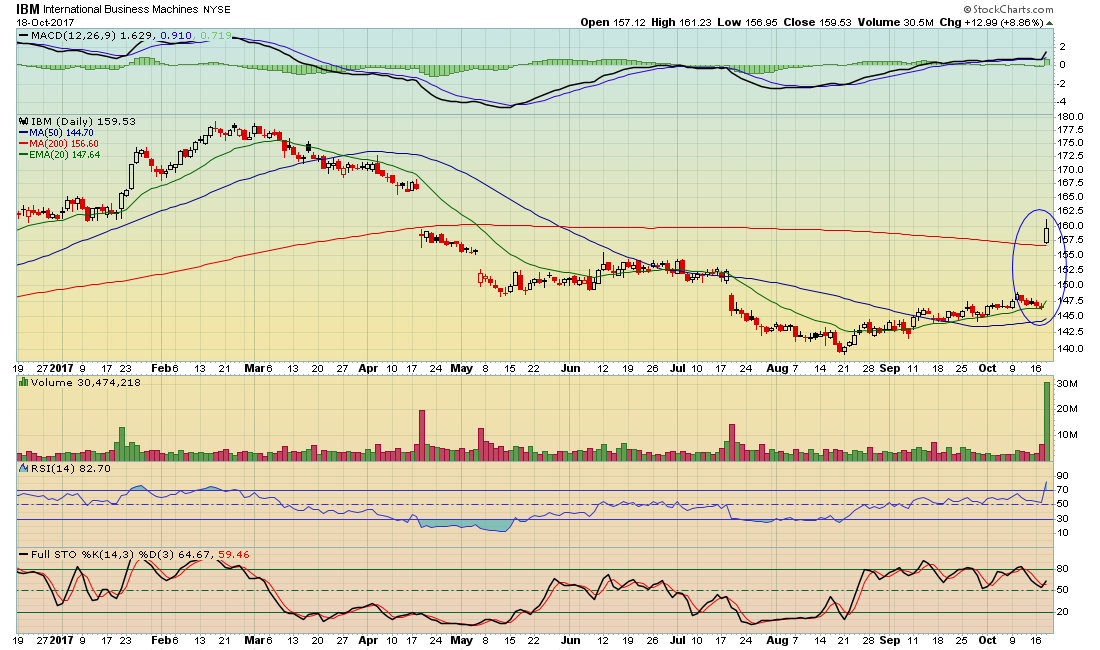1100x650 pixels.
Task: Click the 30M volume axis label
Action: click(1067, 384)
